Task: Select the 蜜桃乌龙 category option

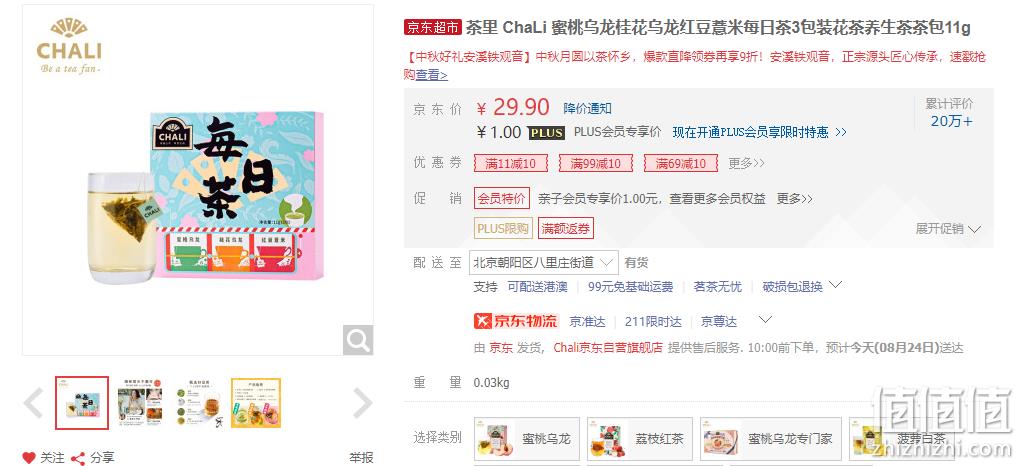Action: click(x=527, y=439)
